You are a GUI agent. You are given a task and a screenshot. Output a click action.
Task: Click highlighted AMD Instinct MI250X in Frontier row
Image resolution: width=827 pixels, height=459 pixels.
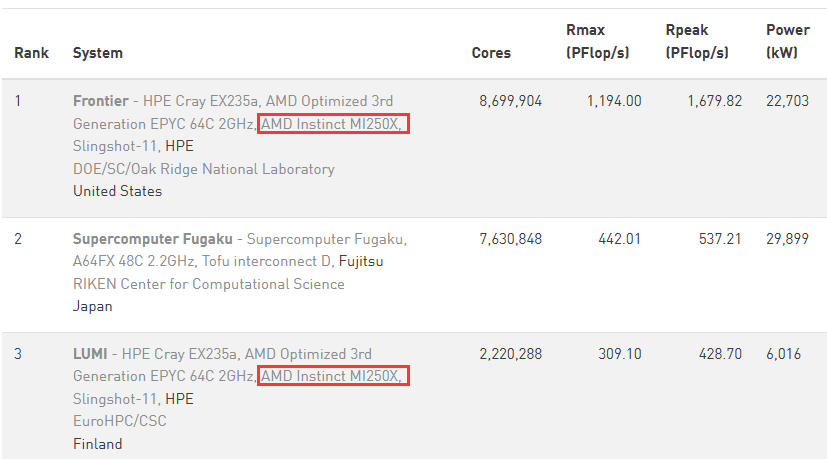(x=333, y=124)
